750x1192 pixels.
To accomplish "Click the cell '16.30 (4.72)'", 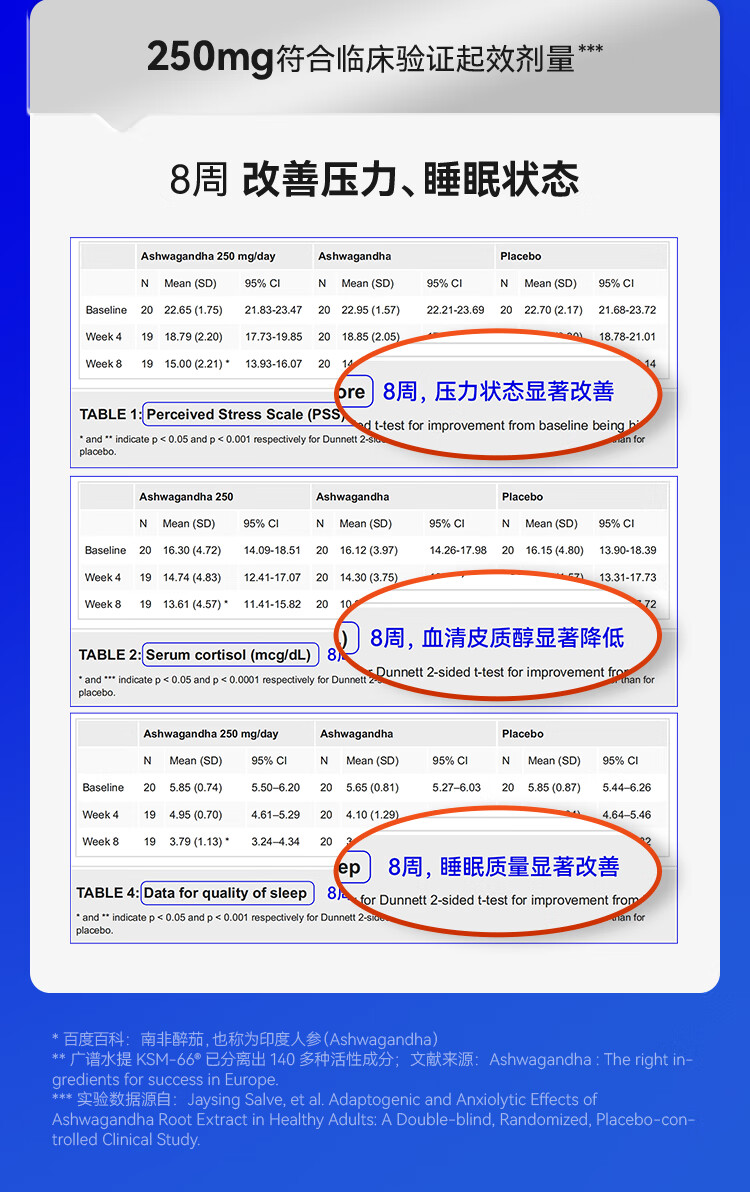I will tap(192, 550).
